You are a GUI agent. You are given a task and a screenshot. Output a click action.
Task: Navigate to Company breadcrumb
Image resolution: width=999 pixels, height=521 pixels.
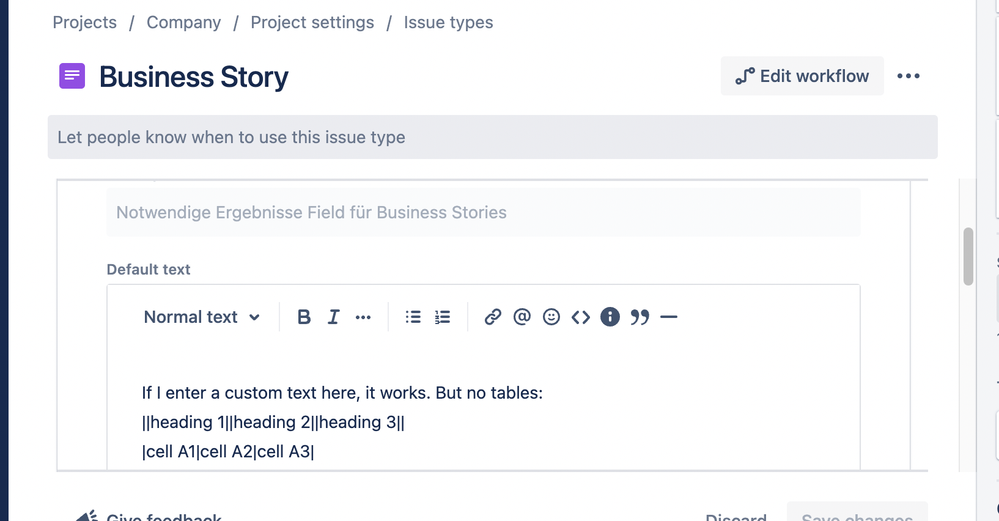pos(183,22)
